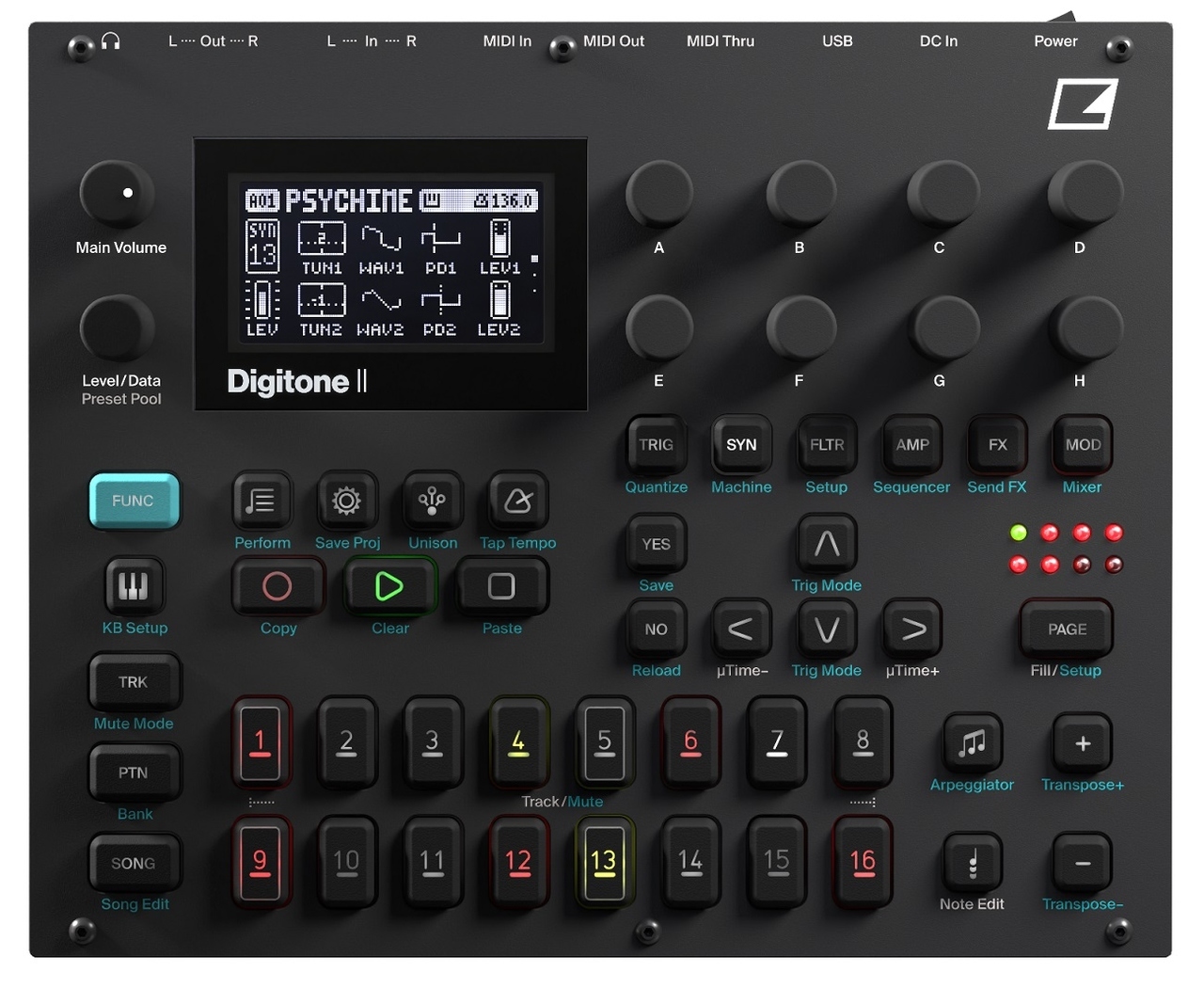Open the FLTR Setup parameter page

[827, 444]
